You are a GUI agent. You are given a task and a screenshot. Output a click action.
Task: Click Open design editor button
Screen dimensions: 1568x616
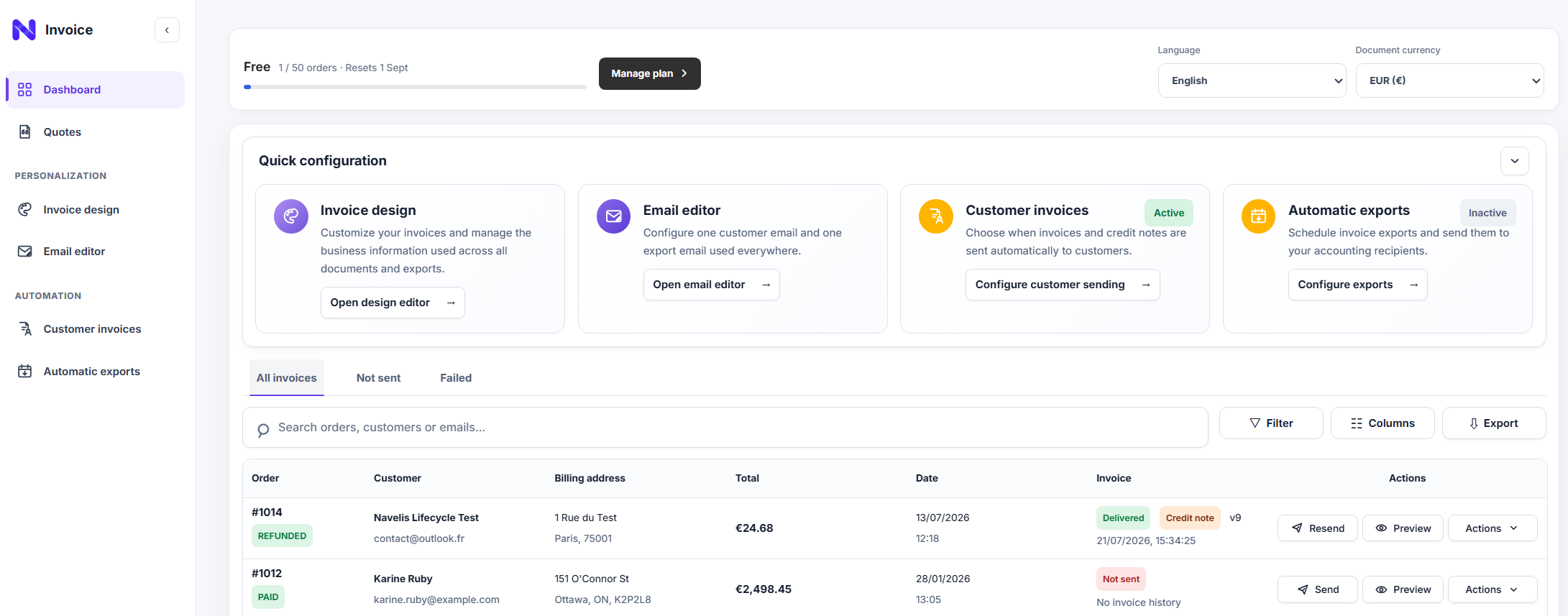[x=393, y=303]
